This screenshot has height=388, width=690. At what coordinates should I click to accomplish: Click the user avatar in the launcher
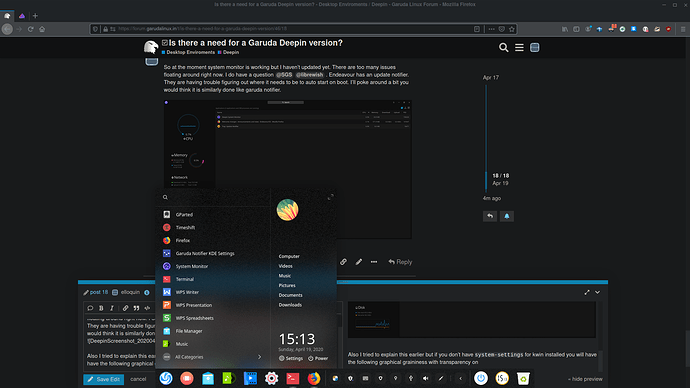click(287, 210)
